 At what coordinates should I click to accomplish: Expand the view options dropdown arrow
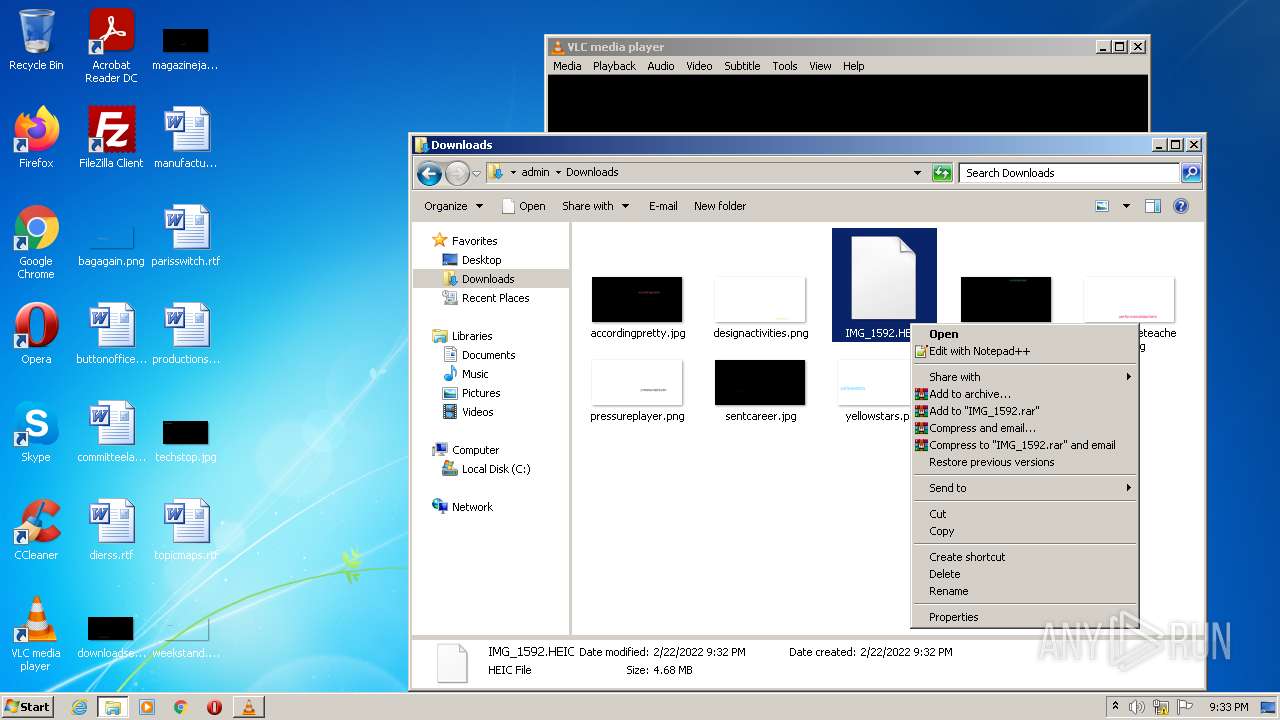click(1126, 206)
